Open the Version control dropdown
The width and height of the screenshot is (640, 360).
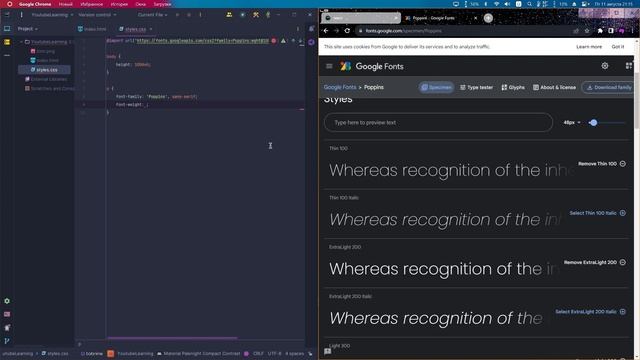tap(97, 15)
